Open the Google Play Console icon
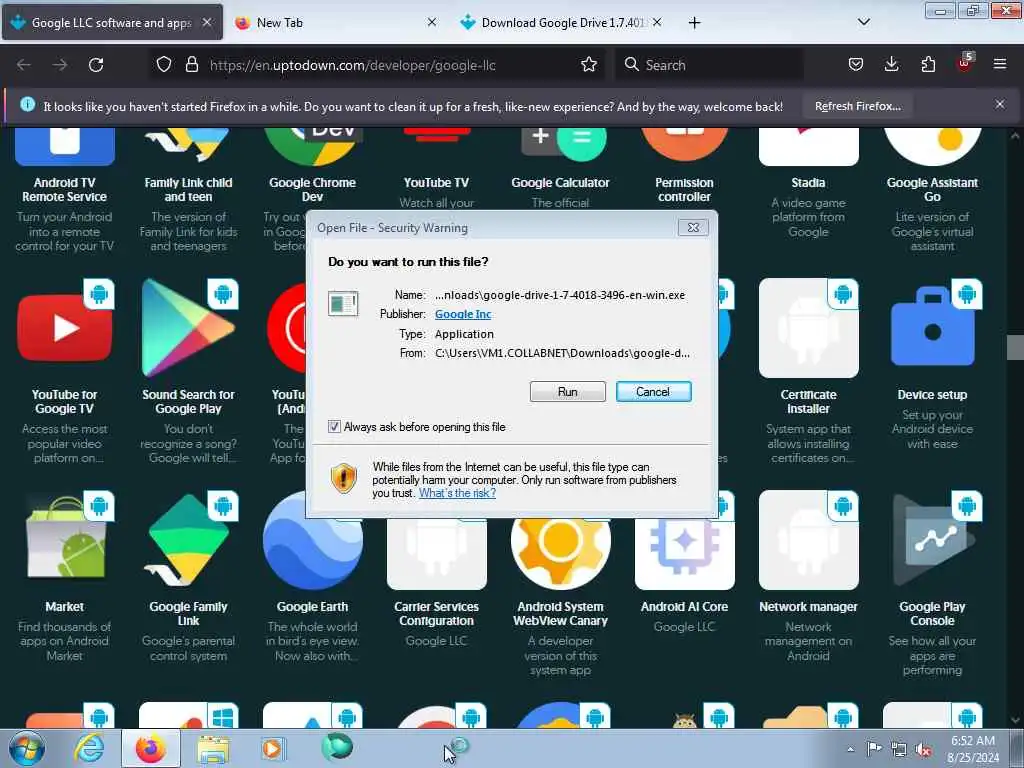This screenshot has height=768, width=1024. [933, 541]
